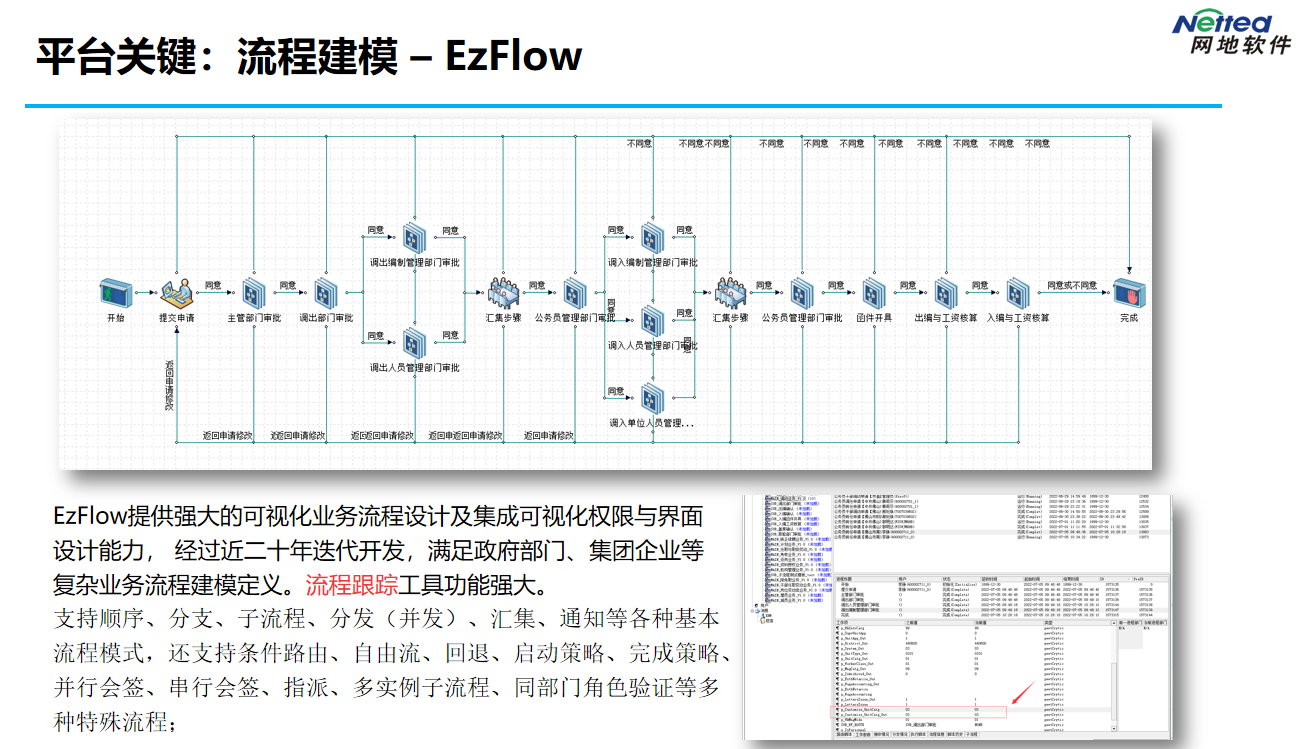Image resolution: width=1299 pixels, height=749 pixels.
Task: Click the vertical 返回申请修改 connector label
Action: (170, 386)
